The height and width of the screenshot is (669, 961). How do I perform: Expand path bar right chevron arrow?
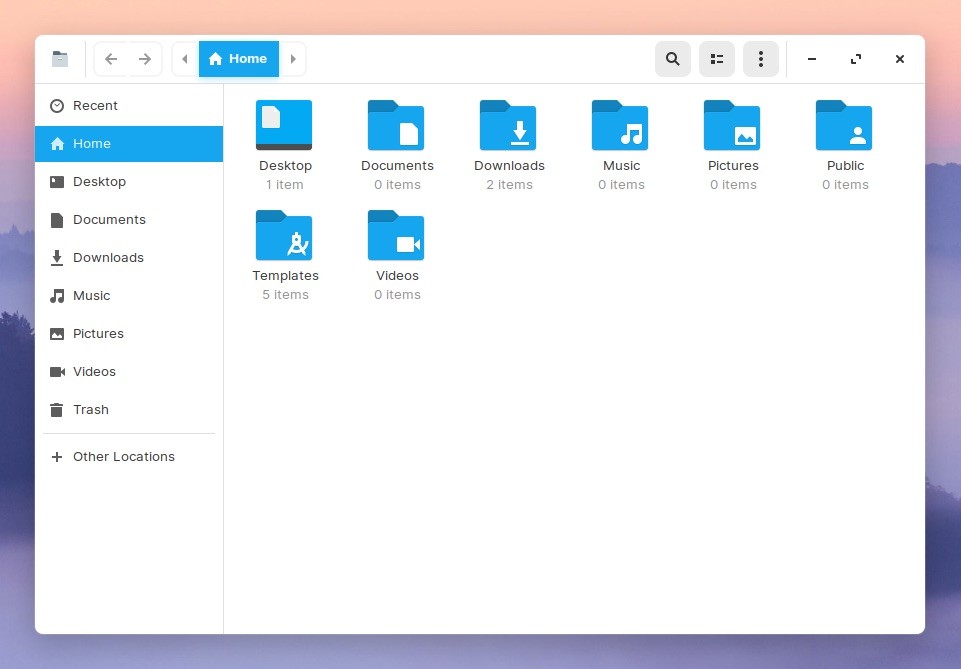tap(293, 59)
